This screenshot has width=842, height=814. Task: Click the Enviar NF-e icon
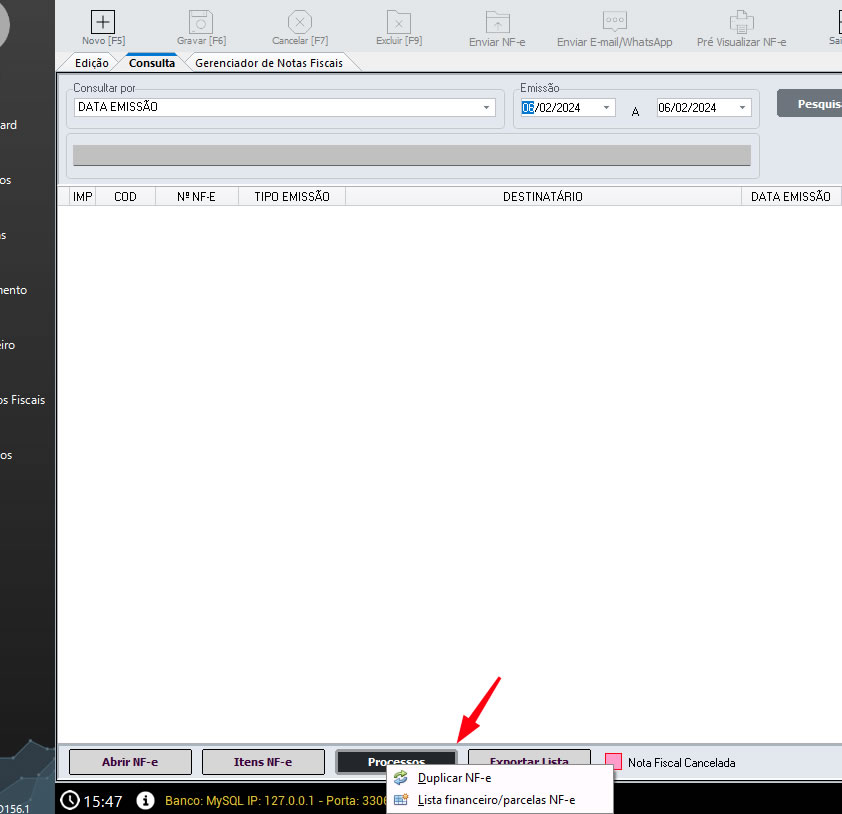497,22
